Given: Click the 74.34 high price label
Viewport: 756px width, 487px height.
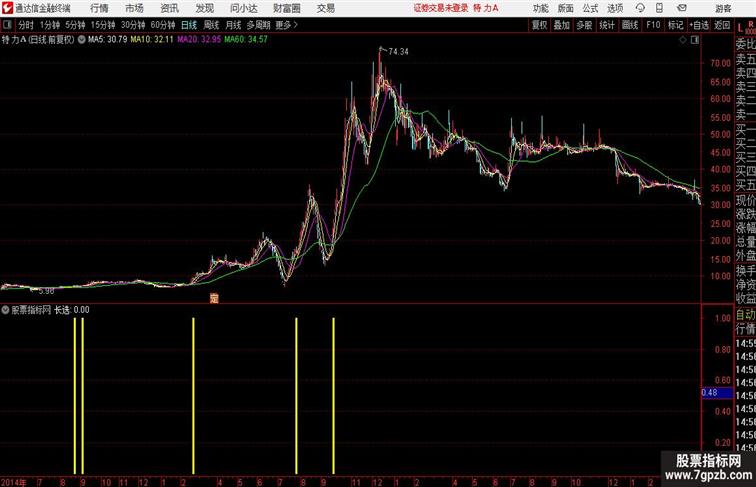Looking at the screenshot, I should (398, 52).
